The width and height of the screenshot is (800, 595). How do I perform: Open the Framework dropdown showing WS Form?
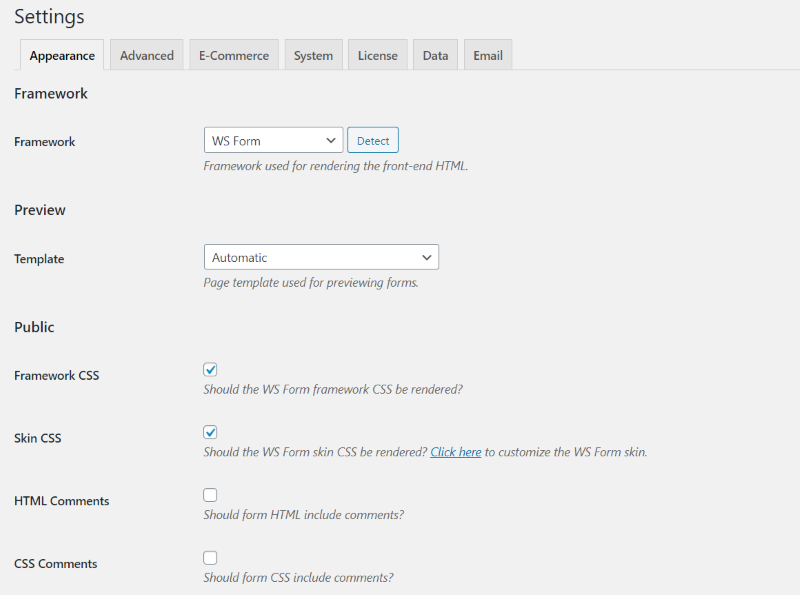coord(273,140)
